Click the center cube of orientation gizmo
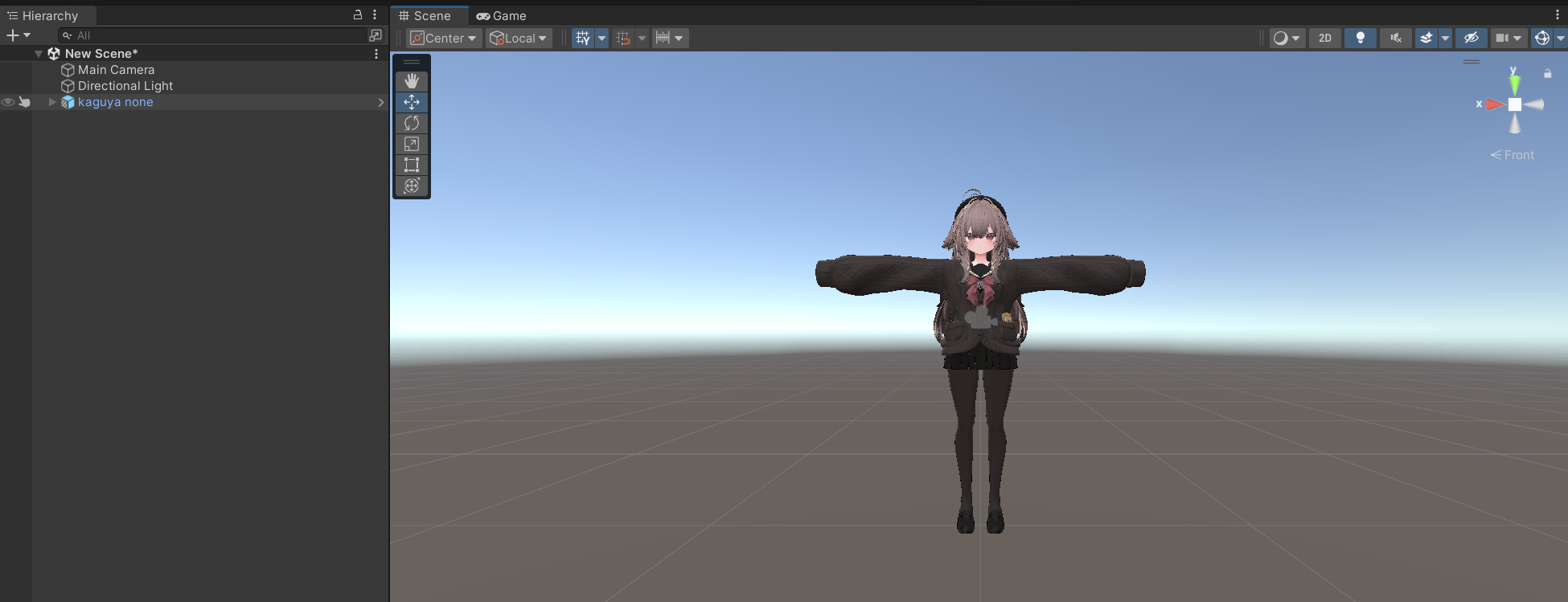This screenshot has height=602, width=1568. click(1515, 104)
